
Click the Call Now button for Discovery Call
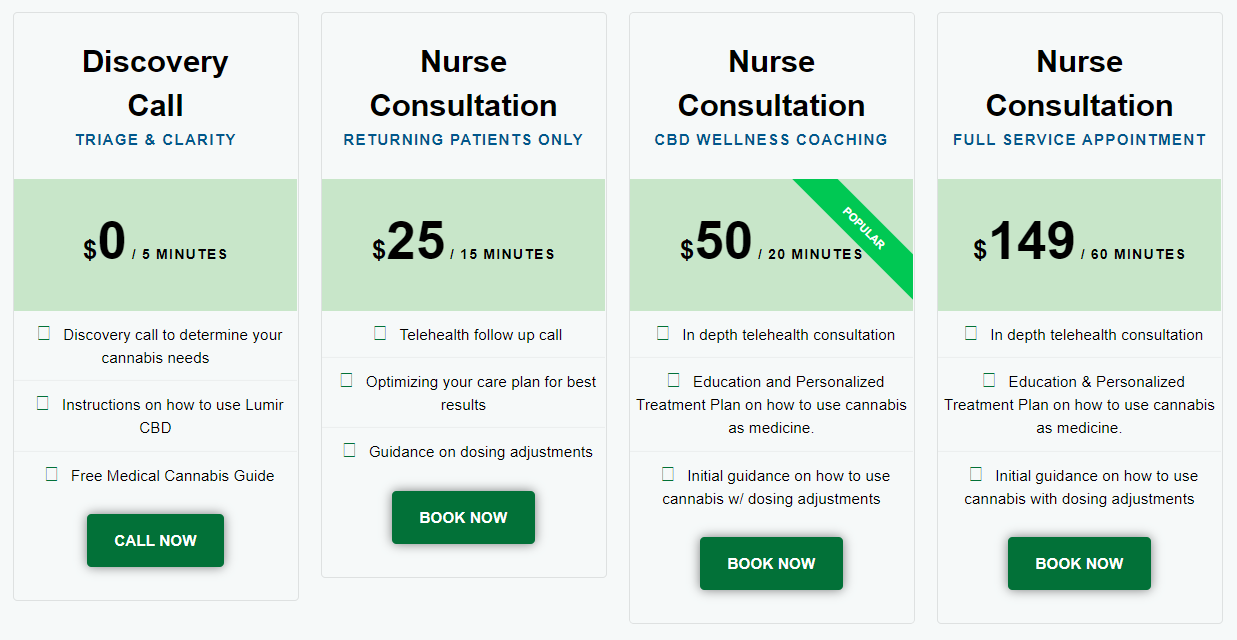tap(155, 540)
